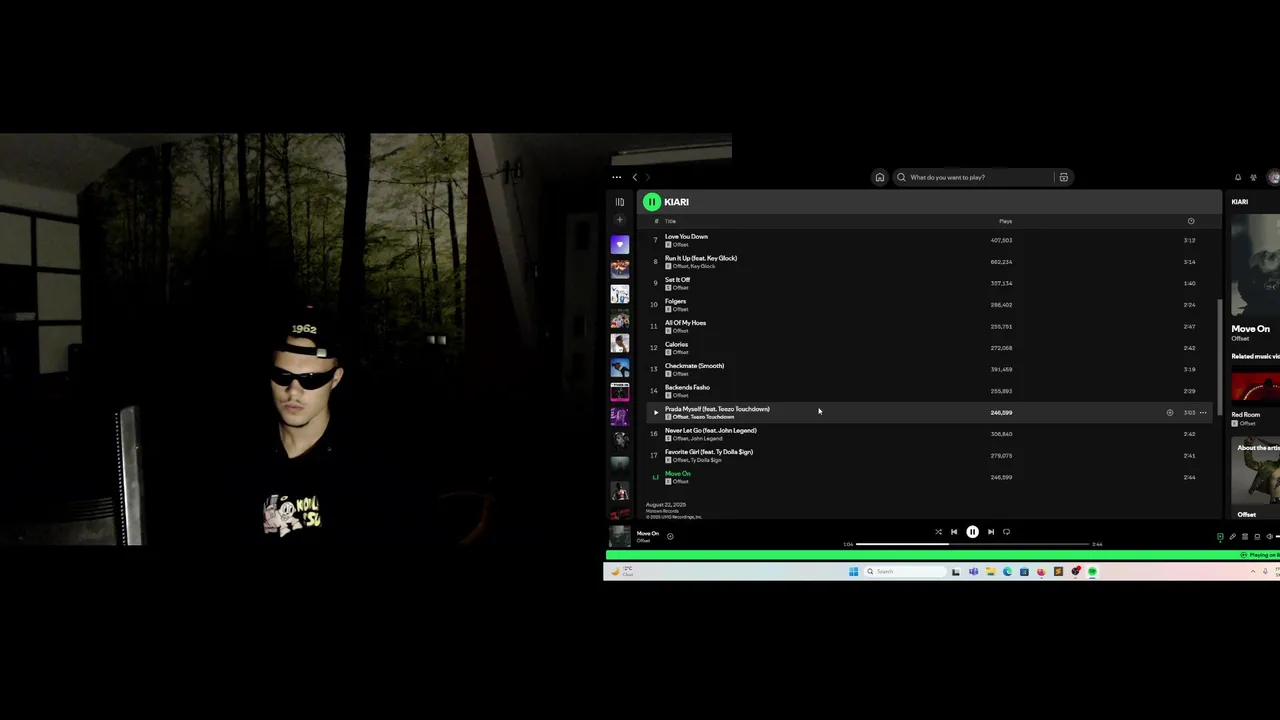Sort by the Plays column header
Image resolution: width=1280 pixels, height=720 pixels.
1005,221
